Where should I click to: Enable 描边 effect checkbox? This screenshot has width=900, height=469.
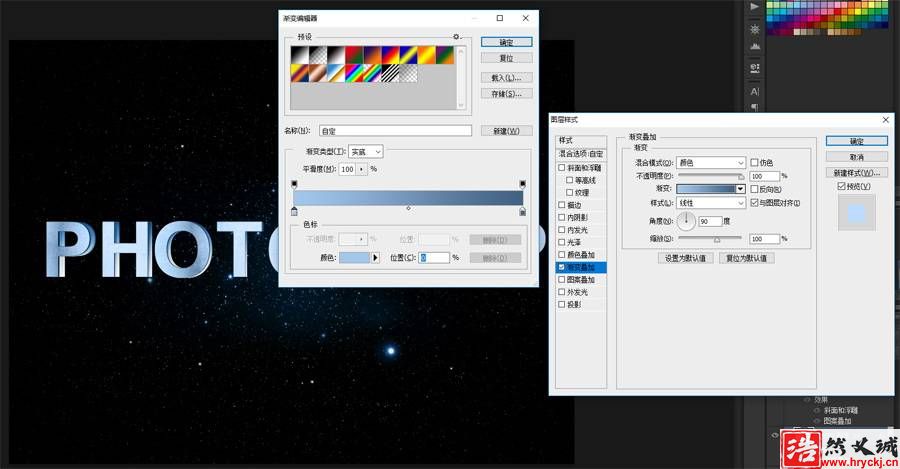(562, 205)
